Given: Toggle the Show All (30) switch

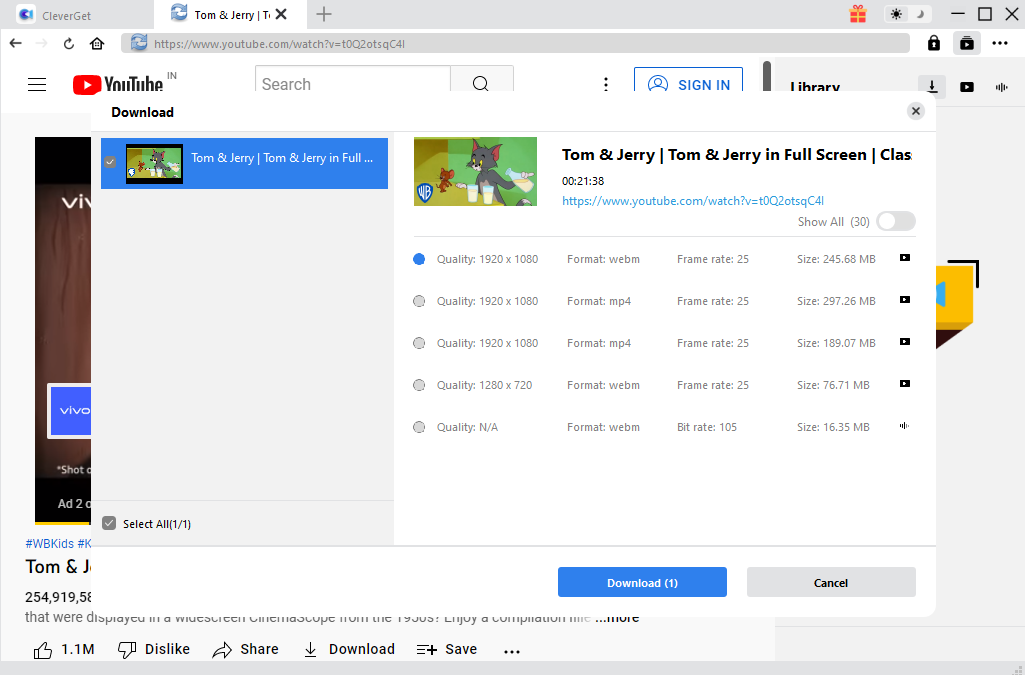Looking at the screenshot, I should point(896,221).
